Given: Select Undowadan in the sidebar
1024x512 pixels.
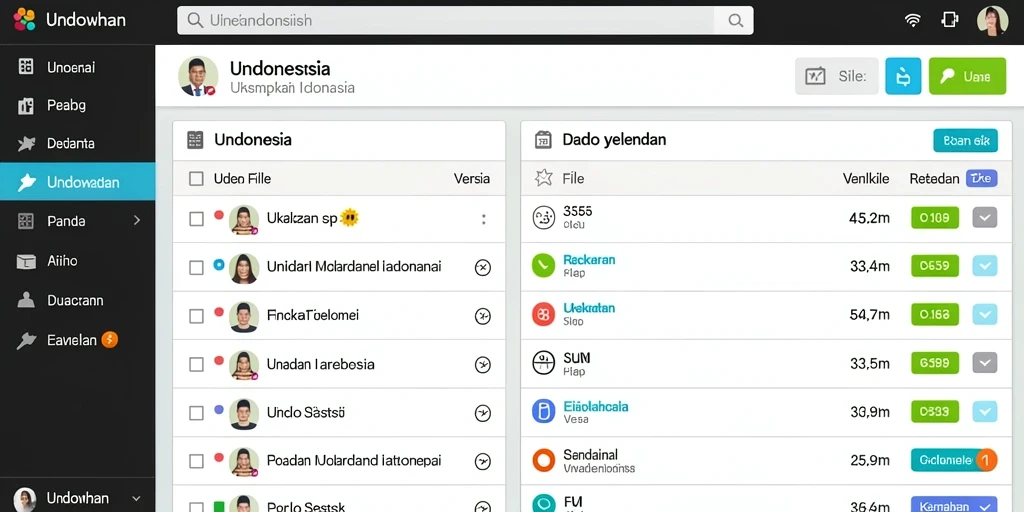Looking at the screenshot, I should click(x=78, y=182).
